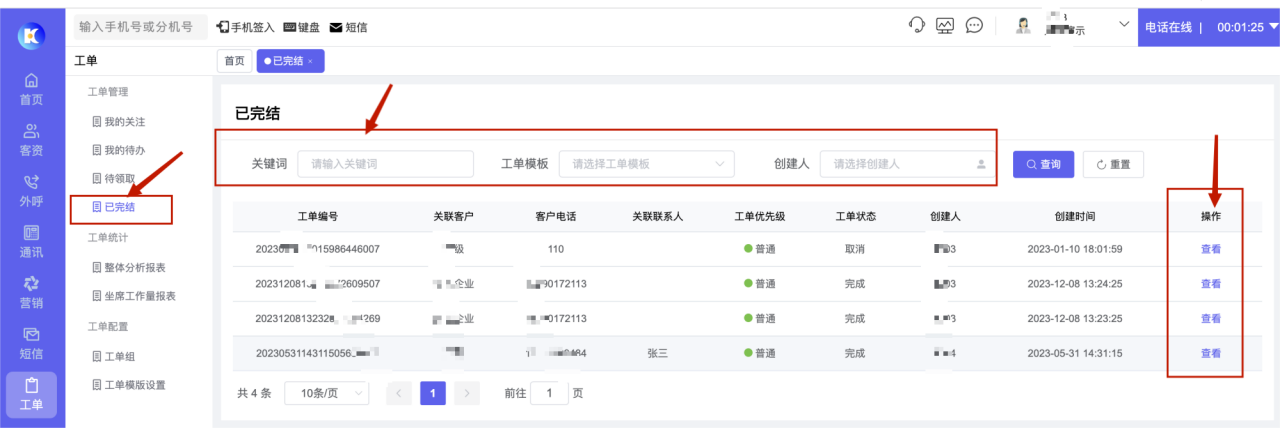Open 待领取 in the menu
This screenshot has height=428, width=1280.
point(112,178)
